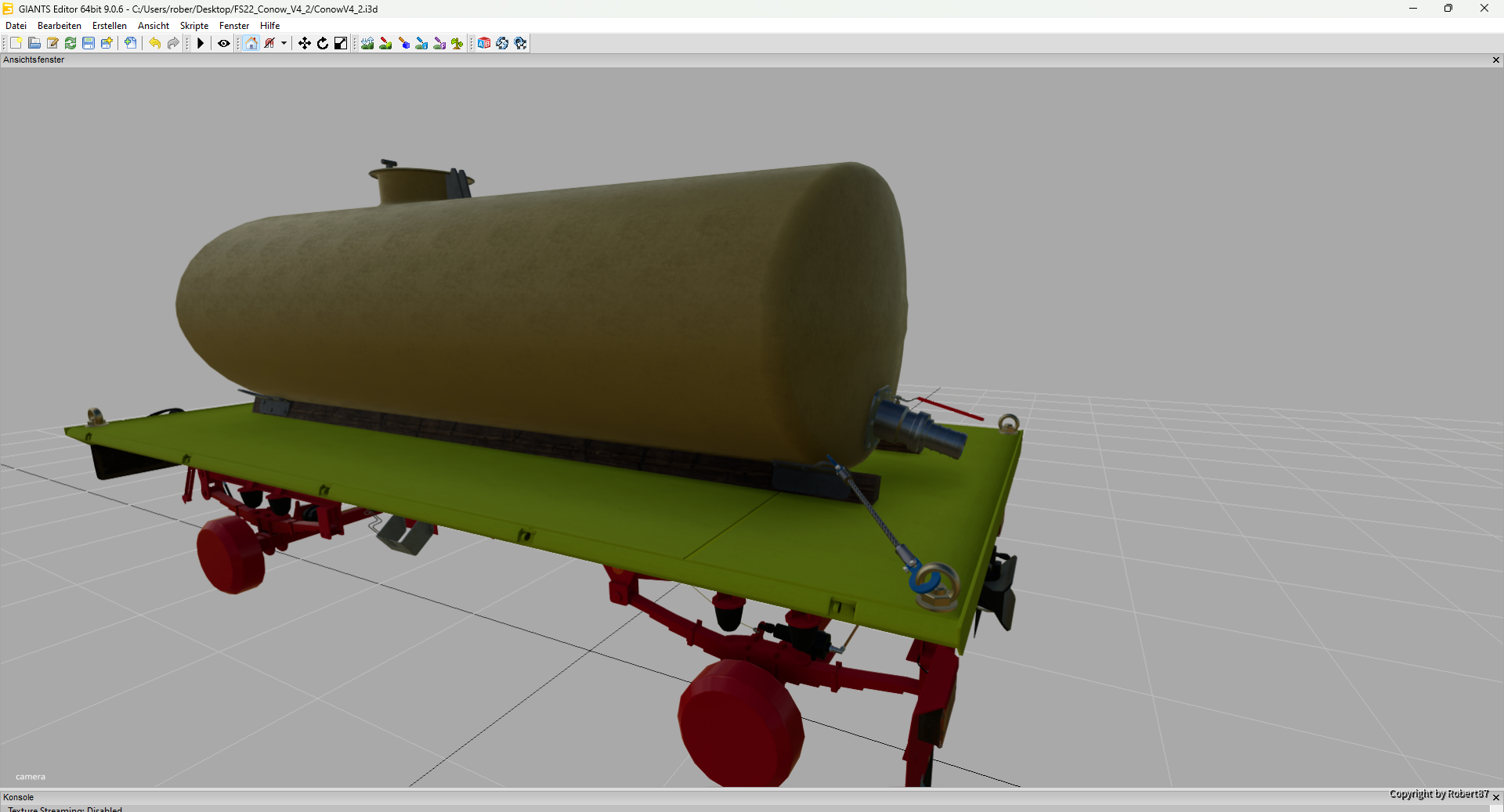The height and width of the screenshot is (812, 1504).
Task: Pick the terrain brush with blue info layer
Action: 421,43
